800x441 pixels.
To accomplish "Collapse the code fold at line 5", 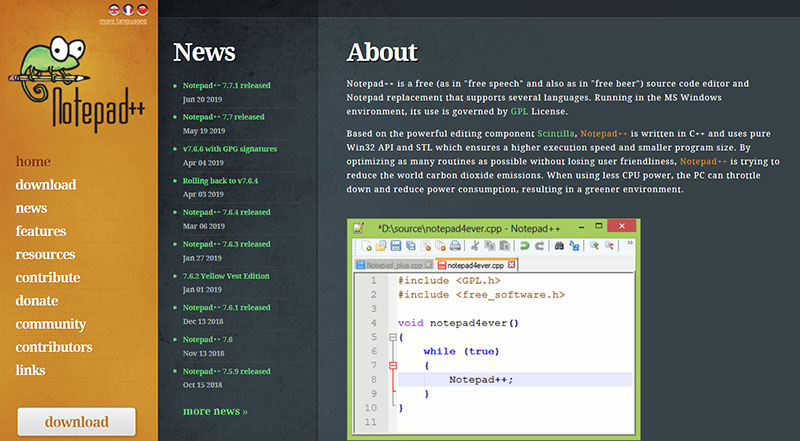I will (x=392, y=337).
